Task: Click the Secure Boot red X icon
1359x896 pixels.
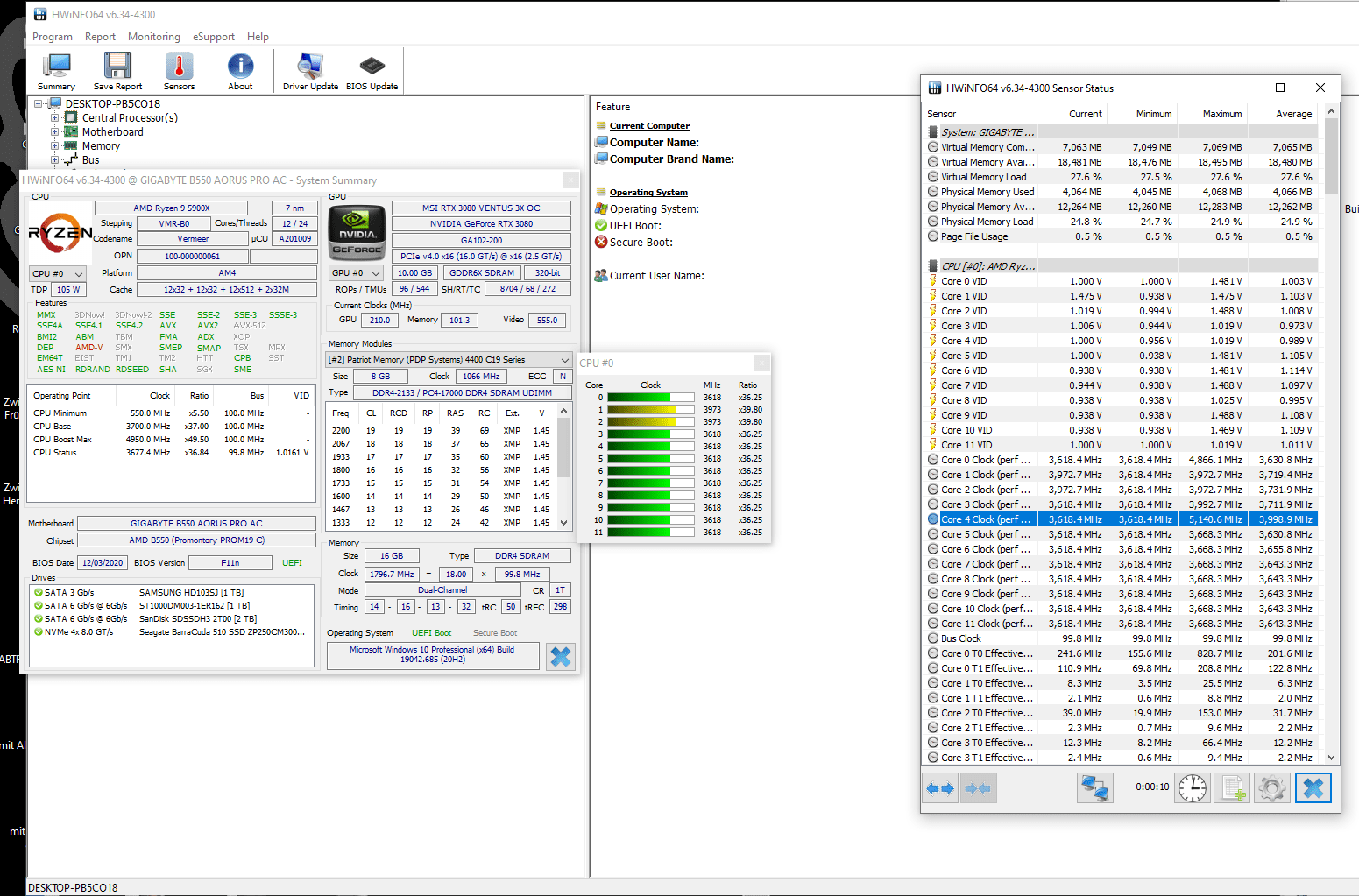Action: [601, 242]
